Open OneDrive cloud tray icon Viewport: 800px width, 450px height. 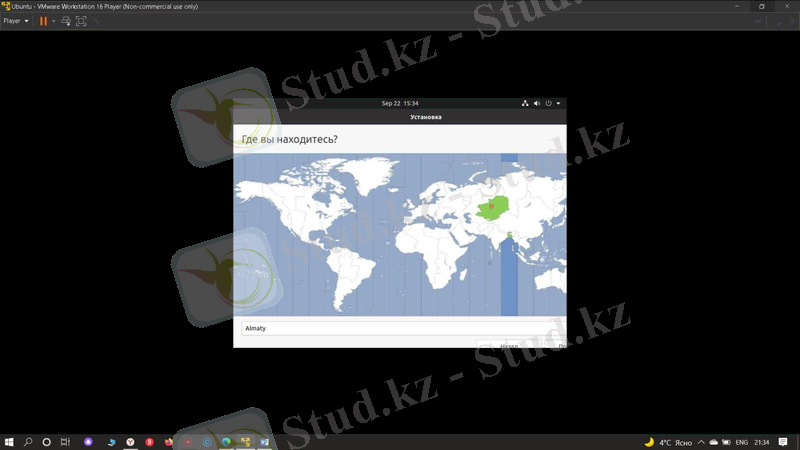click(714, 442)
